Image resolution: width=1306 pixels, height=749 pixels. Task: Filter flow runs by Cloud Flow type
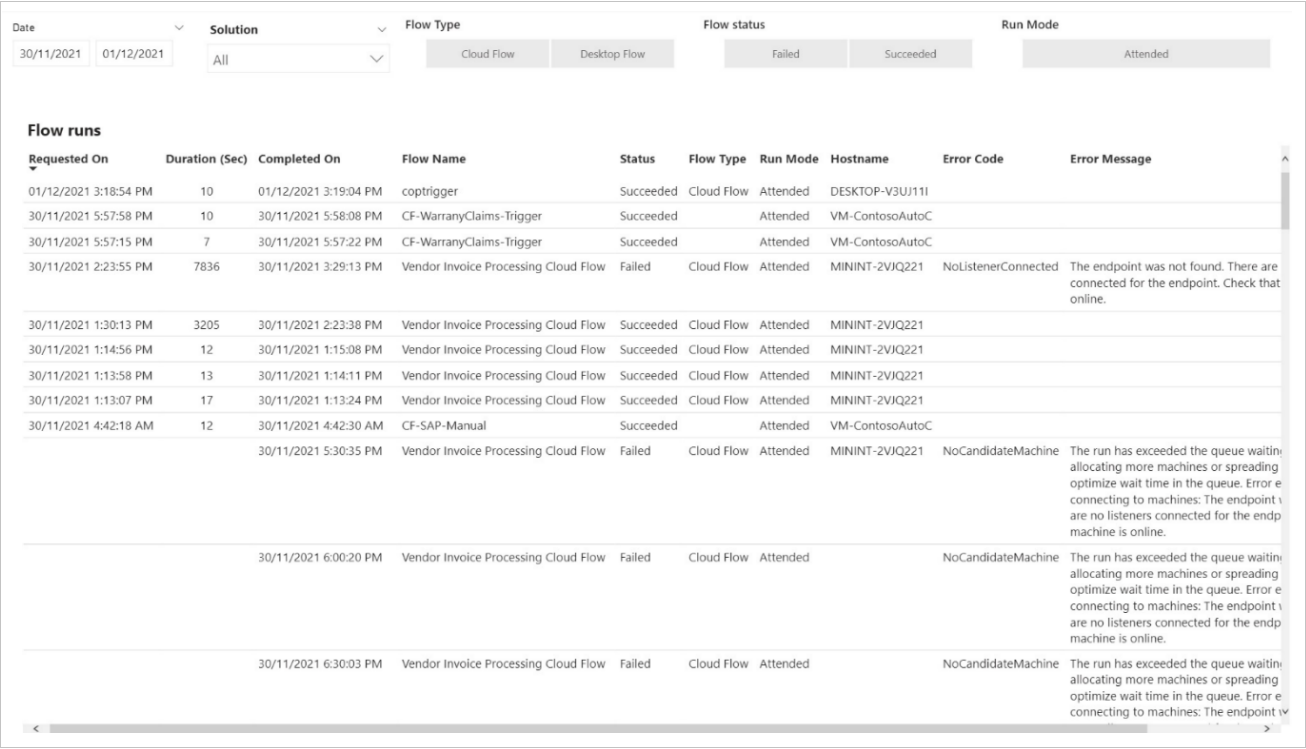[x=485, y=53]
